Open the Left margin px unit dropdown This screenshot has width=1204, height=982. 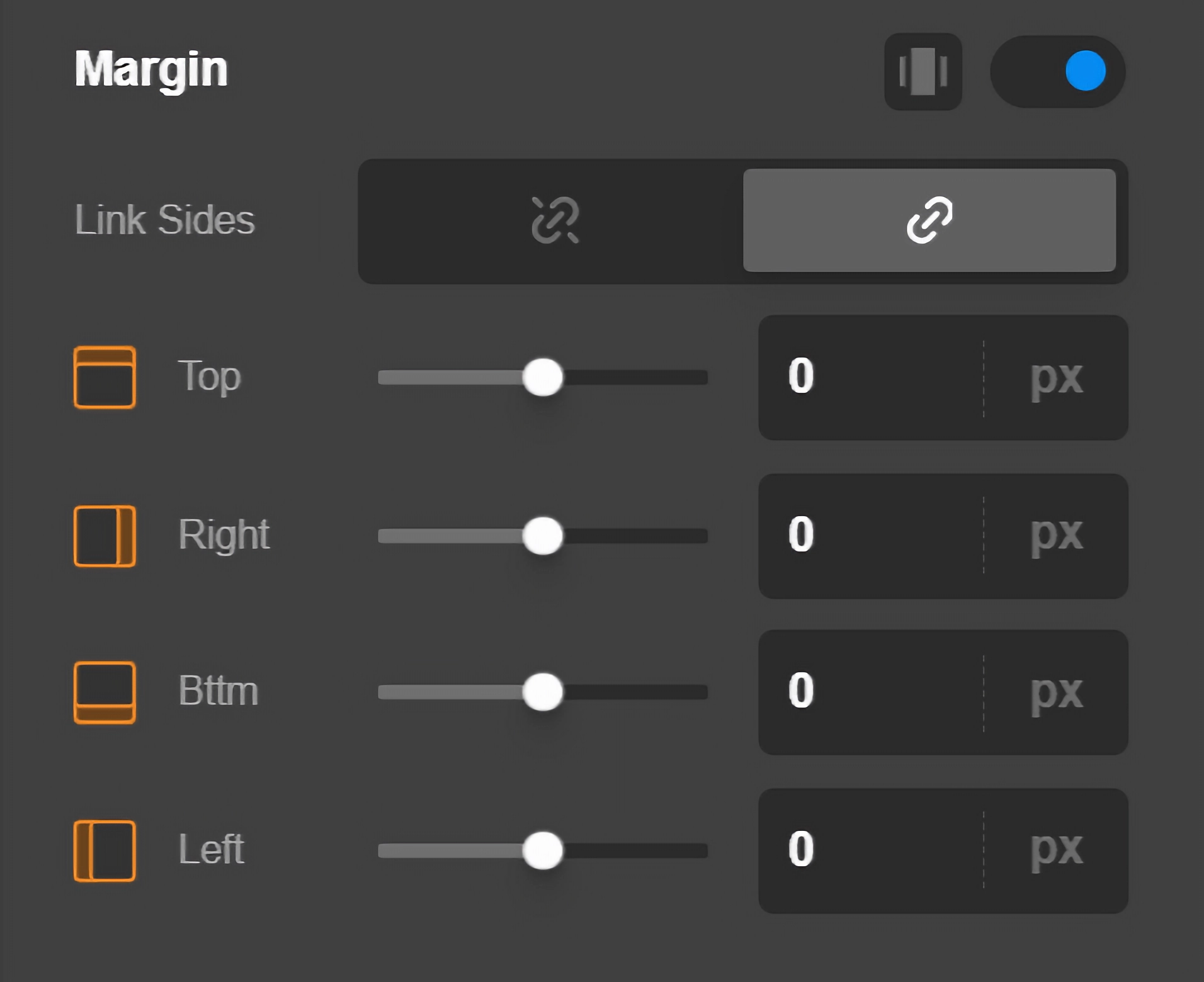(1056, 850)
